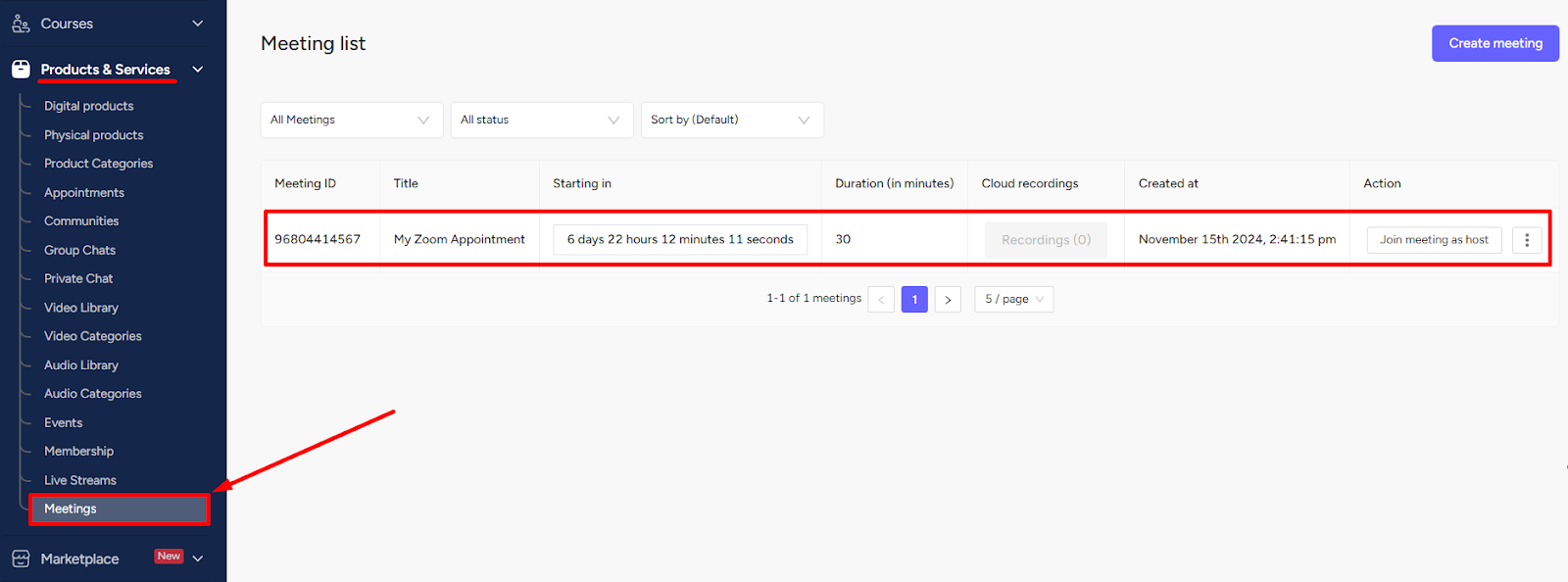Viewport: 1568px width, 582px height.
Task: Click the Create meeting button
Action: (x=1495, y=43)
